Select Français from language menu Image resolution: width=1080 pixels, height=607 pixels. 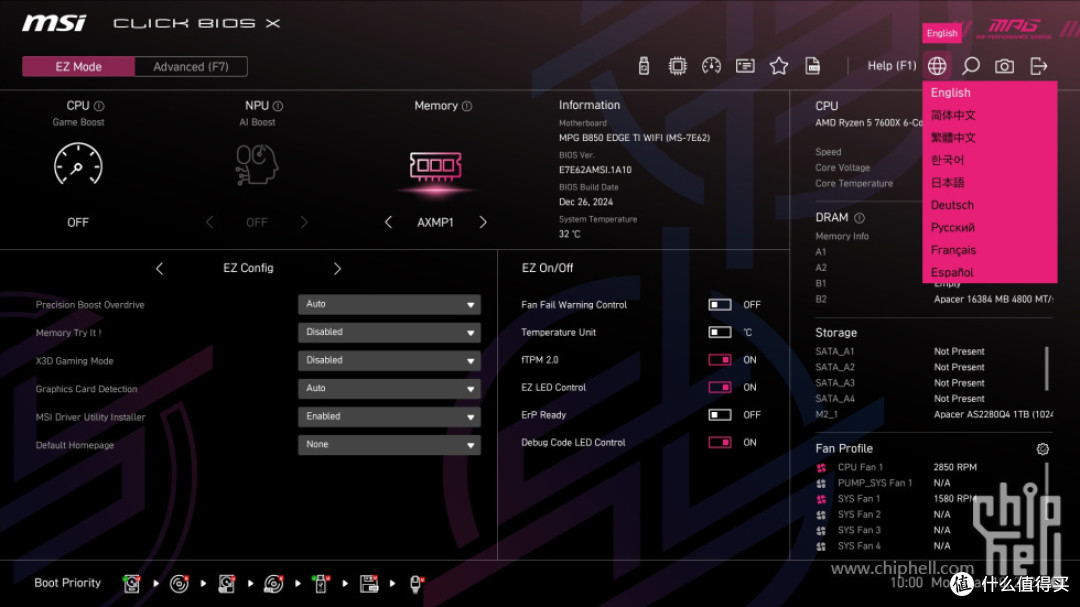point(989,250)
